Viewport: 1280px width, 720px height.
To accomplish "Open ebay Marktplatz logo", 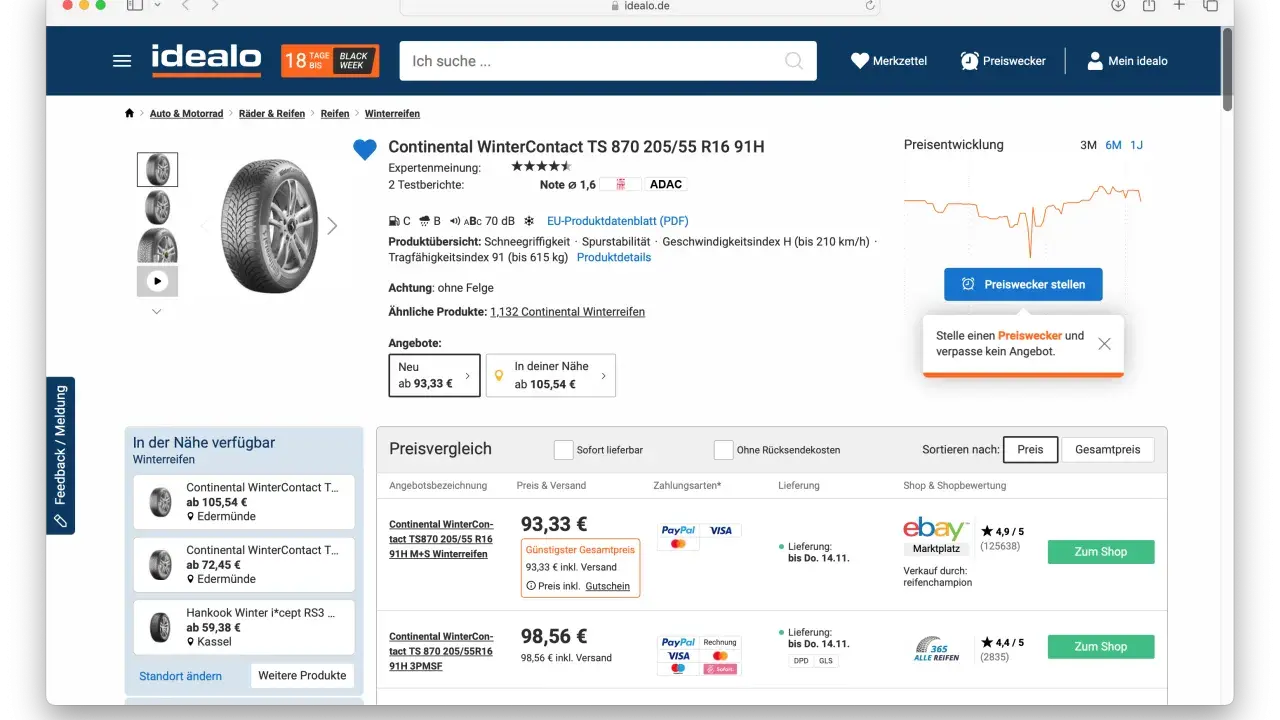I will tap(936, 535).
